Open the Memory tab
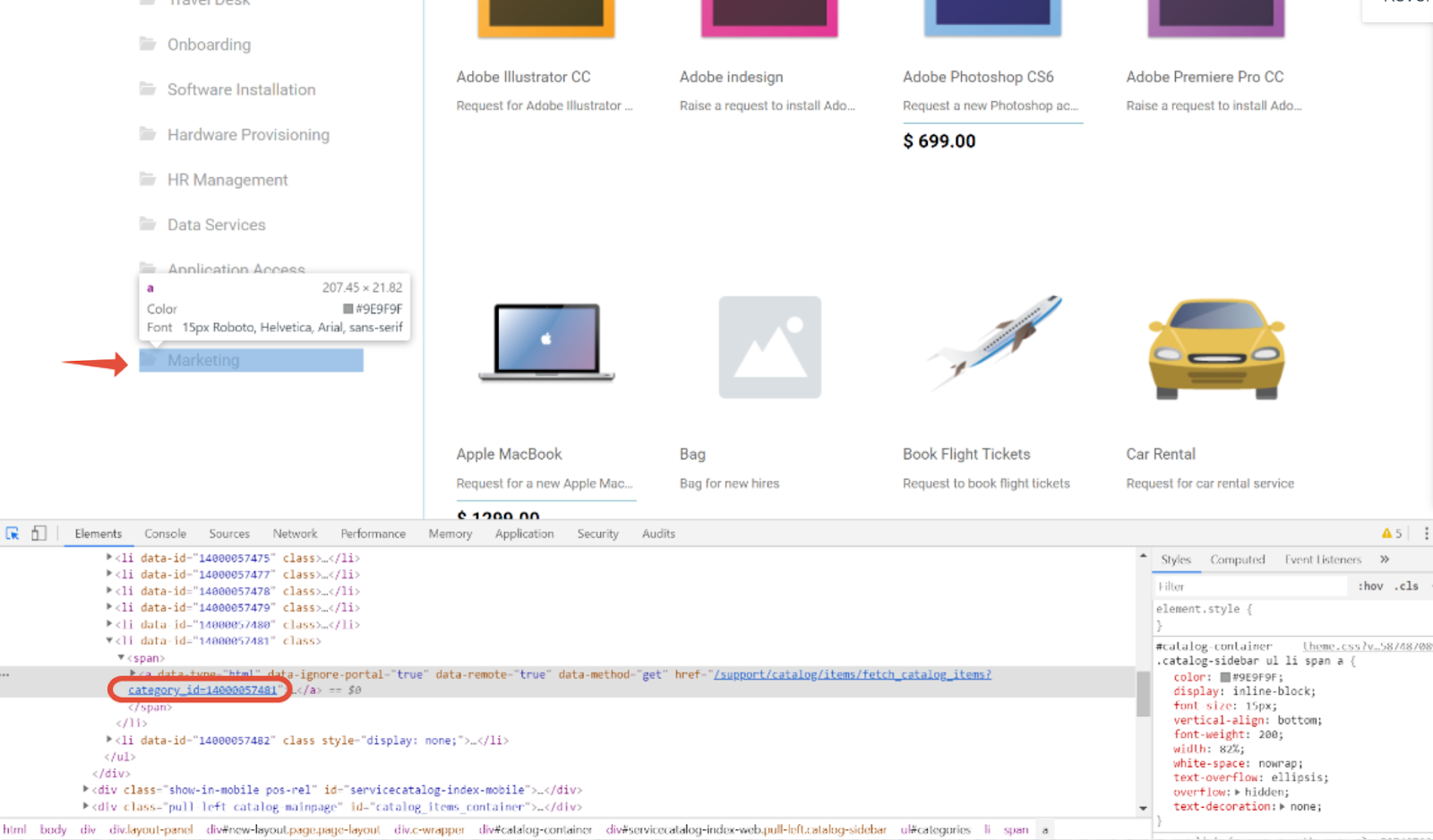This screenshot has height=840, width=1433. 450,534
